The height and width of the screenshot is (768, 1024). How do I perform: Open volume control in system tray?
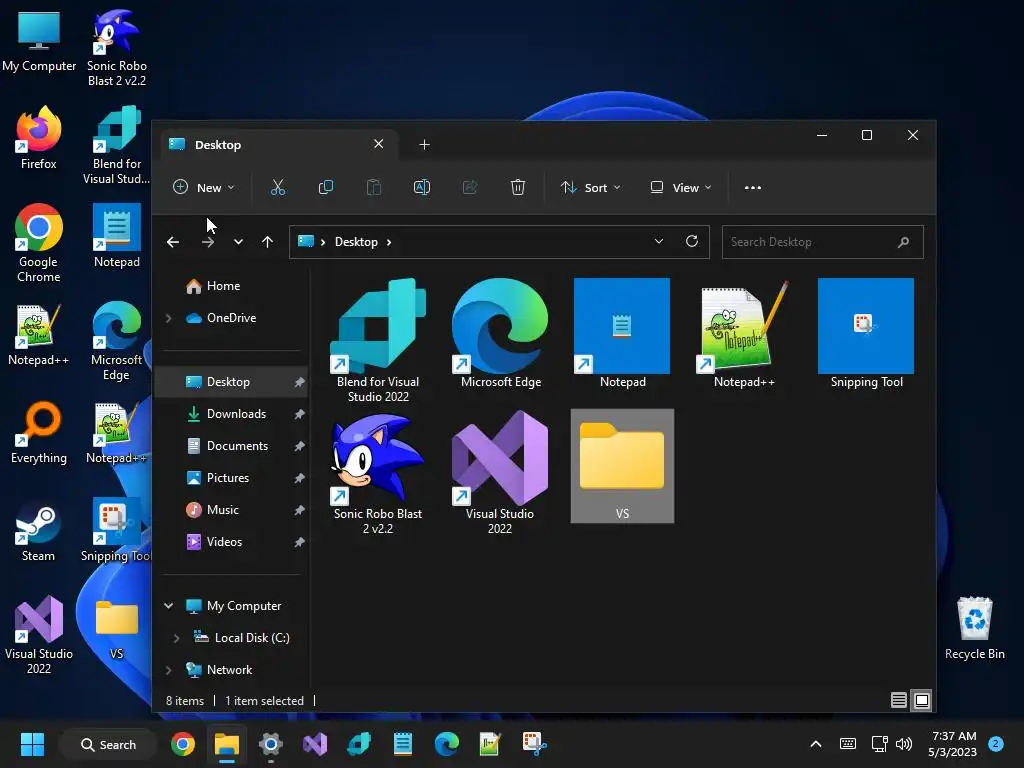click(x=904, y=744)
